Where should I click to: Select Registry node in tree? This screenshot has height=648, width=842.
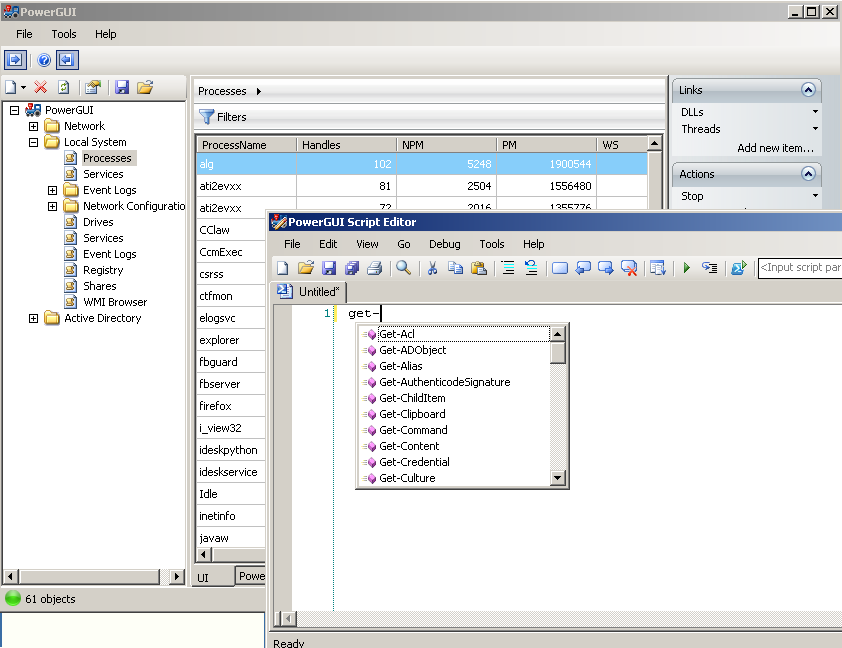(x=103, y=270)
